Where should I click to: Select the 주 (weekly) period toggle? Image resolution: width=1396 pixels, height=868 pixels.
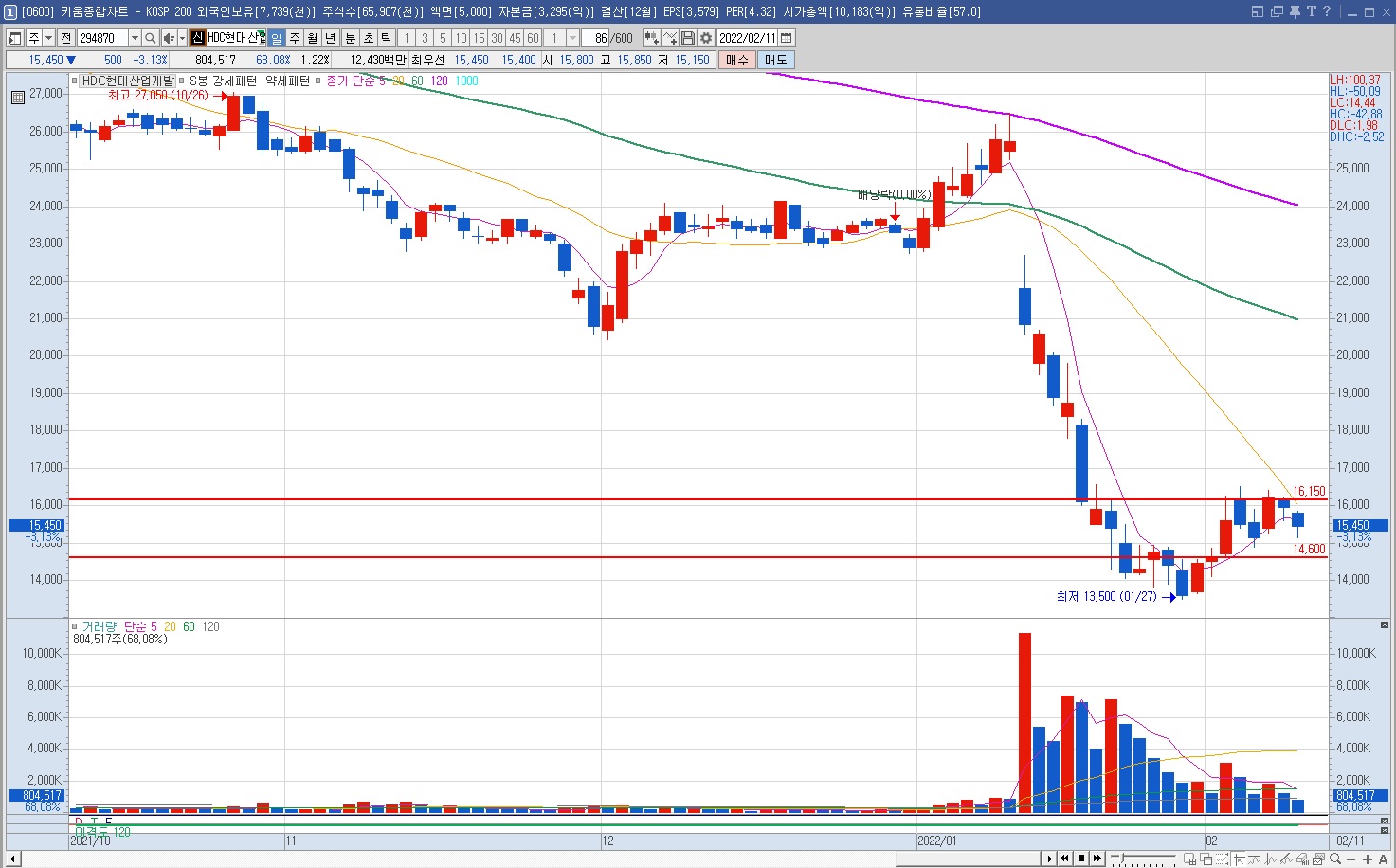click(295, 38)
